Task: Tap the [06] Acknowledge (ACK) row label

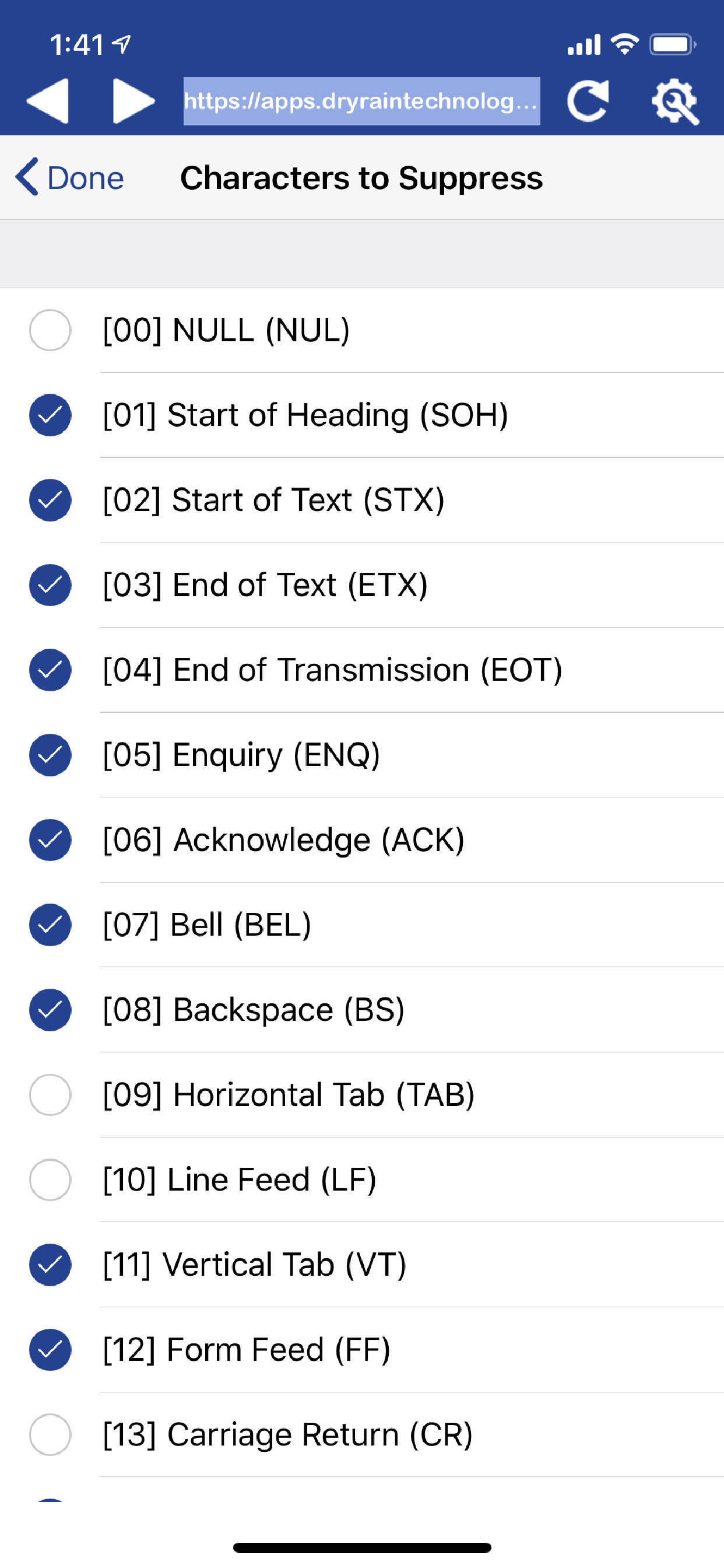Action: point(283,841)
